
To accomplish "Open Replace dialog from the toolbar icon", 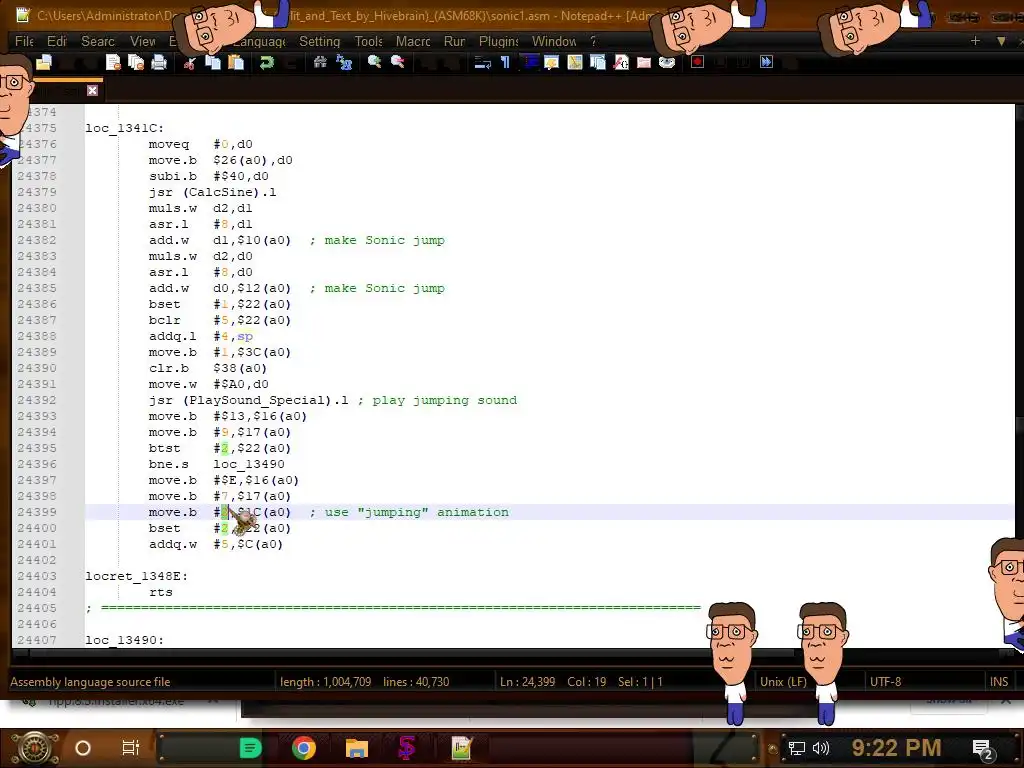I will click(x=344, y=63).
